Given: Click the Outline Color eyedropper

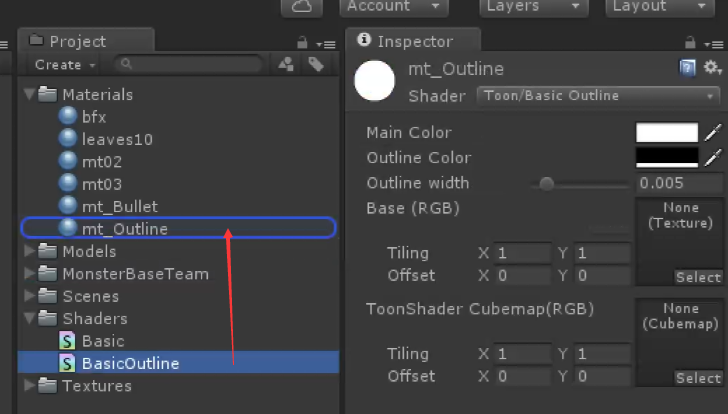Looking at the screenshot, I should 713,158.
